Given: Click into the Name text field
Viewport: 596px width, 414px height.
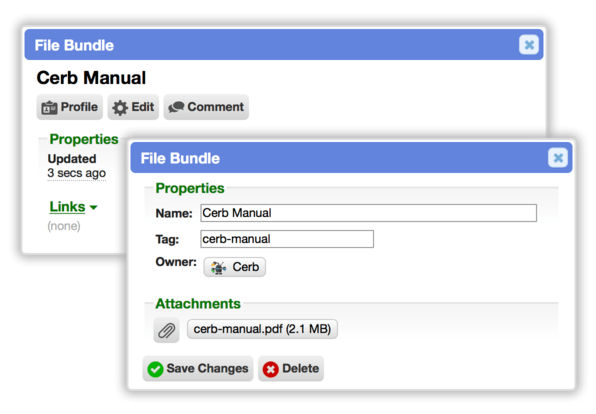Looking at the screenshot, I should [368, 213].
